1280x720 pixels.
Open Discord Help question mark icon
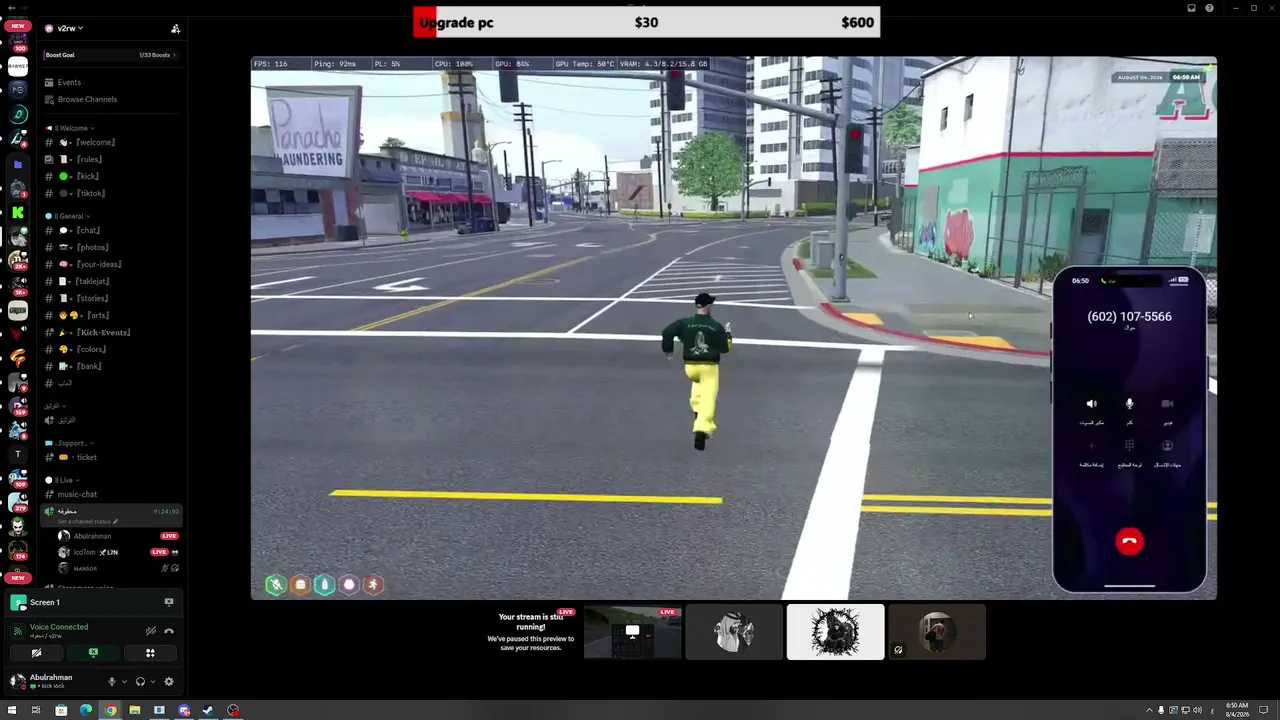click(x=1209, y=8)
